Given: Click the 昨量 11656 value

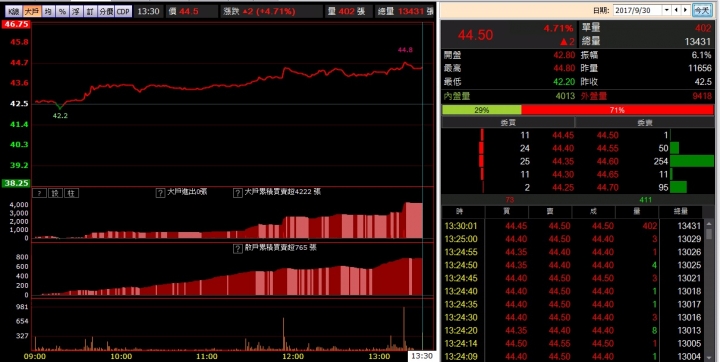Looking at the screenshot, I should 700,68.
